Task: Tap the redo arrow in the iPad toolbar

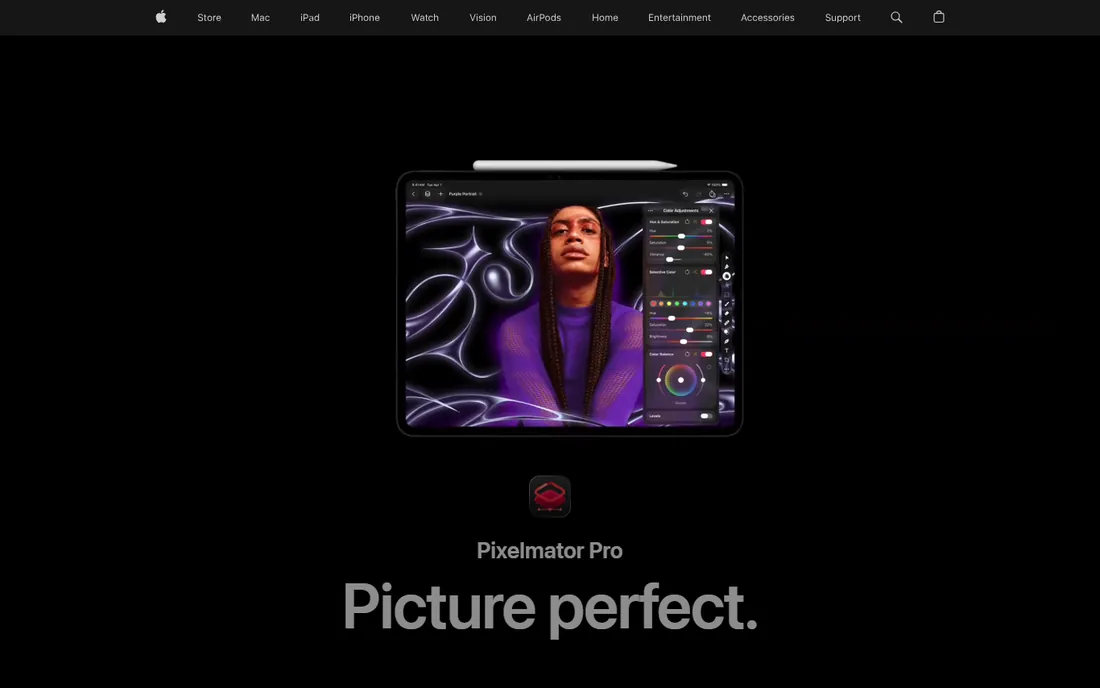Action: point(699,194)
